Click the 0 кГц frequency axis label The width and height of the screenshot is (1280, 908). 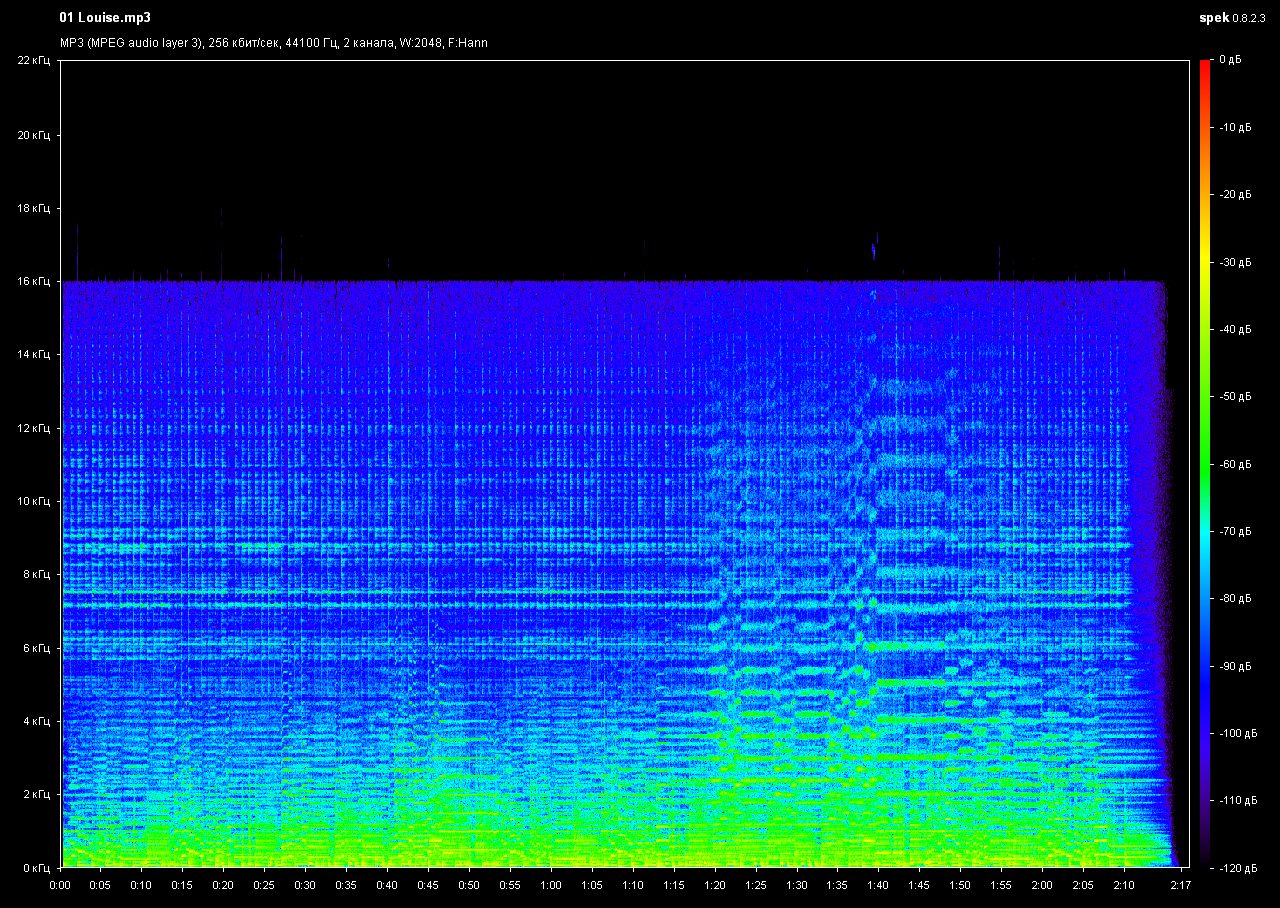tap(35, 867)
